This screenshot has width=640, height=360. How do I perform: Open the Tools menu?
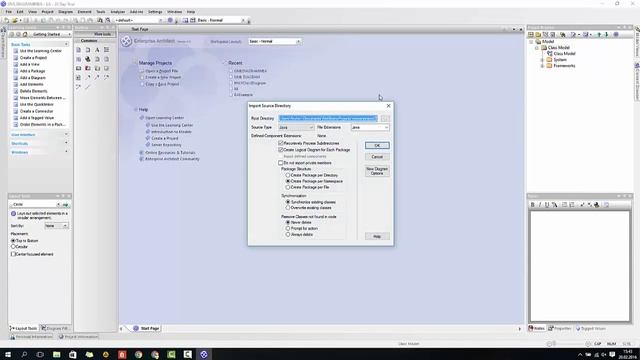100,12
